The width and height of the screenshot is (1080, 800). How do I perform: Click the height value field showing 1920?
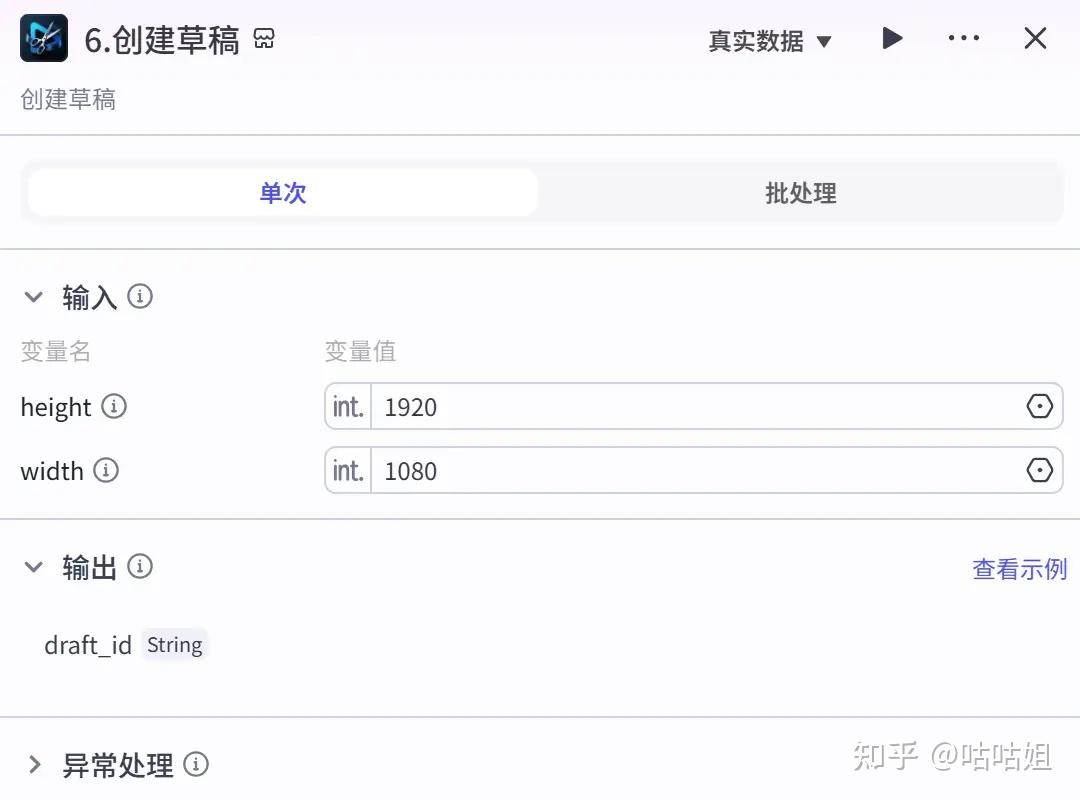(690, 407)
